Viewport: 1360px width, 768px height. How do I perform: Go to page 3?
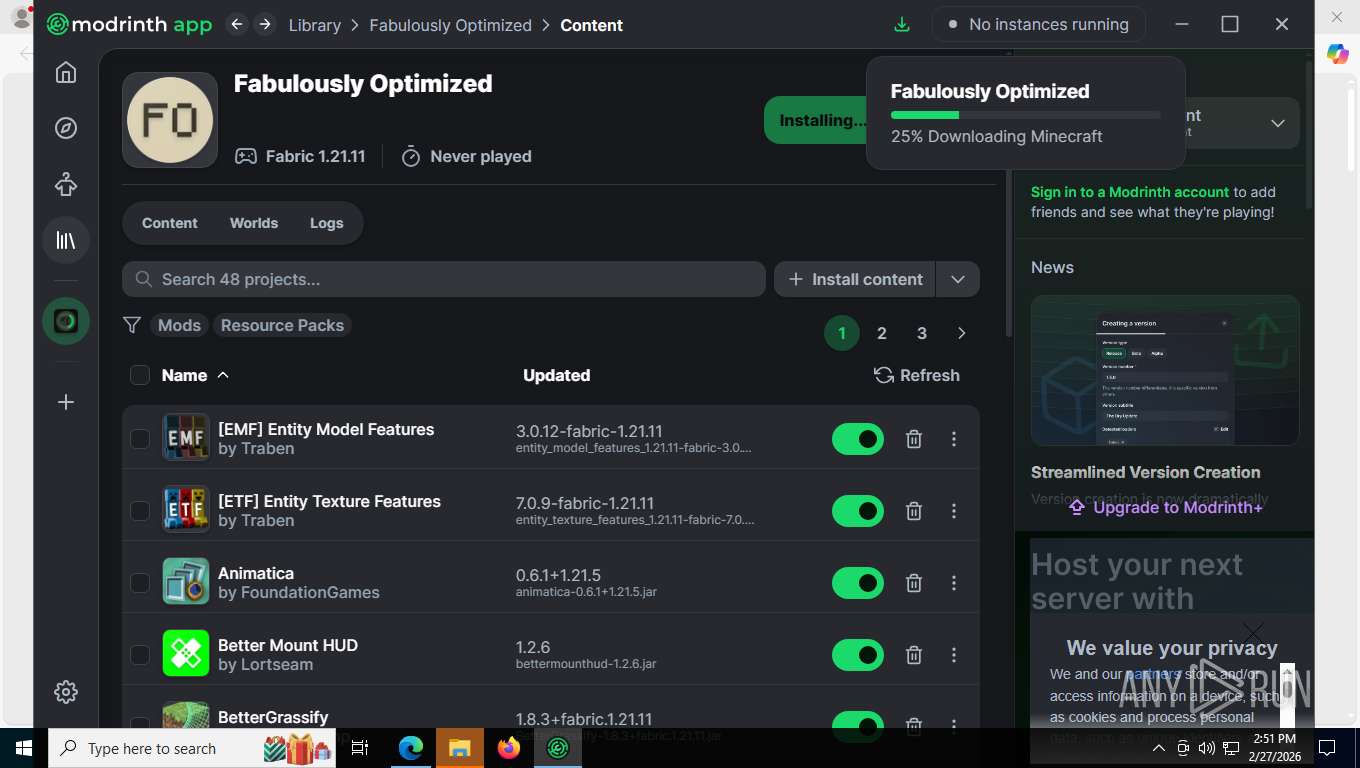coord(922,333)
